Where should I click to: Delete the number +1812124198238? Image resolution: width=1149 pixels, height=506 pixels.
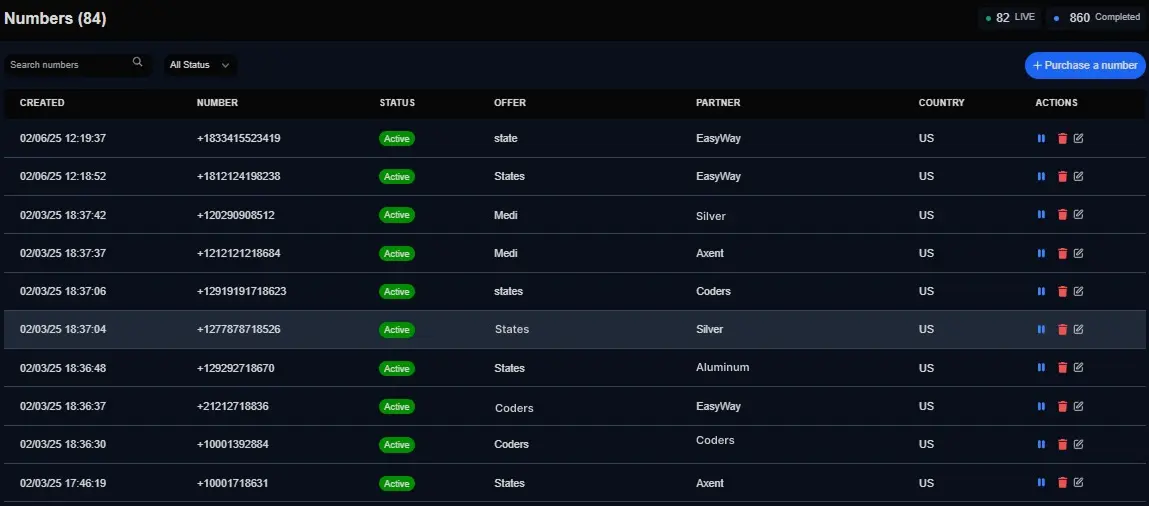pyautogui.click(x=1062, y=176)
